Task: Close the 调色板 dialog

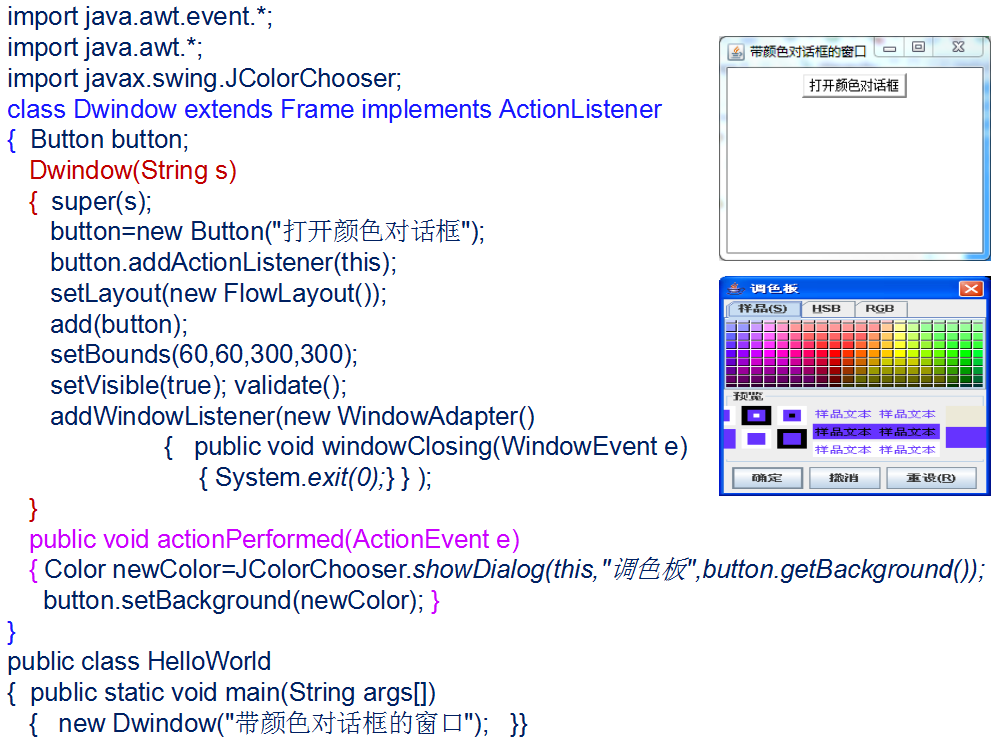Action: (972, 289)
